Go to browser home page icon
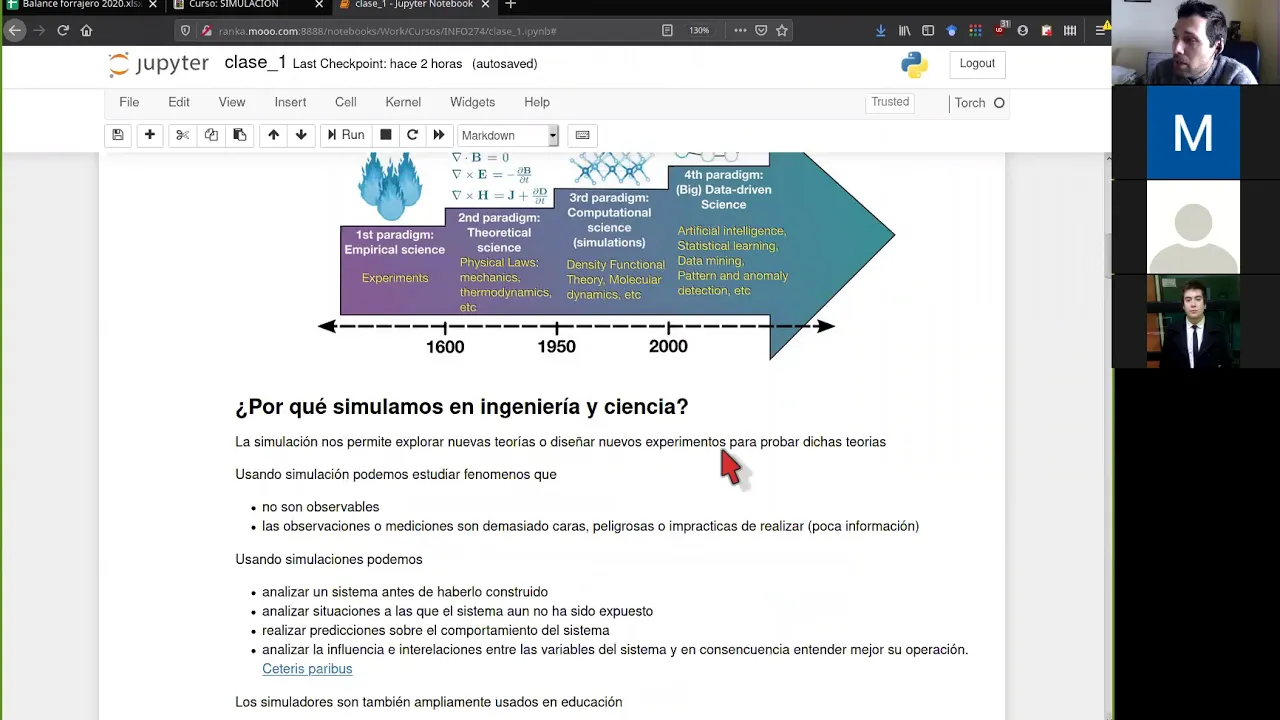This screenshot has width=1280, height=720. [x=86, y=30]
